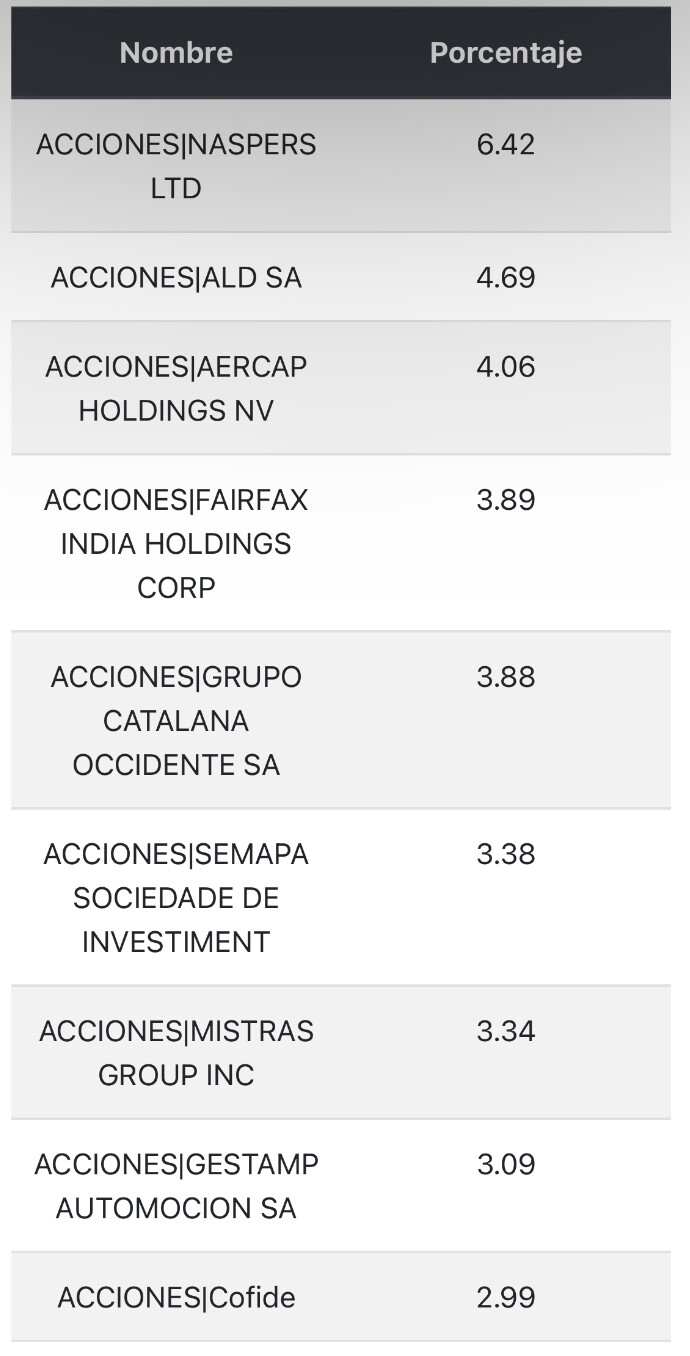Click the 4.69 percentage cell
690x1356 pixels.
(506, 278)
